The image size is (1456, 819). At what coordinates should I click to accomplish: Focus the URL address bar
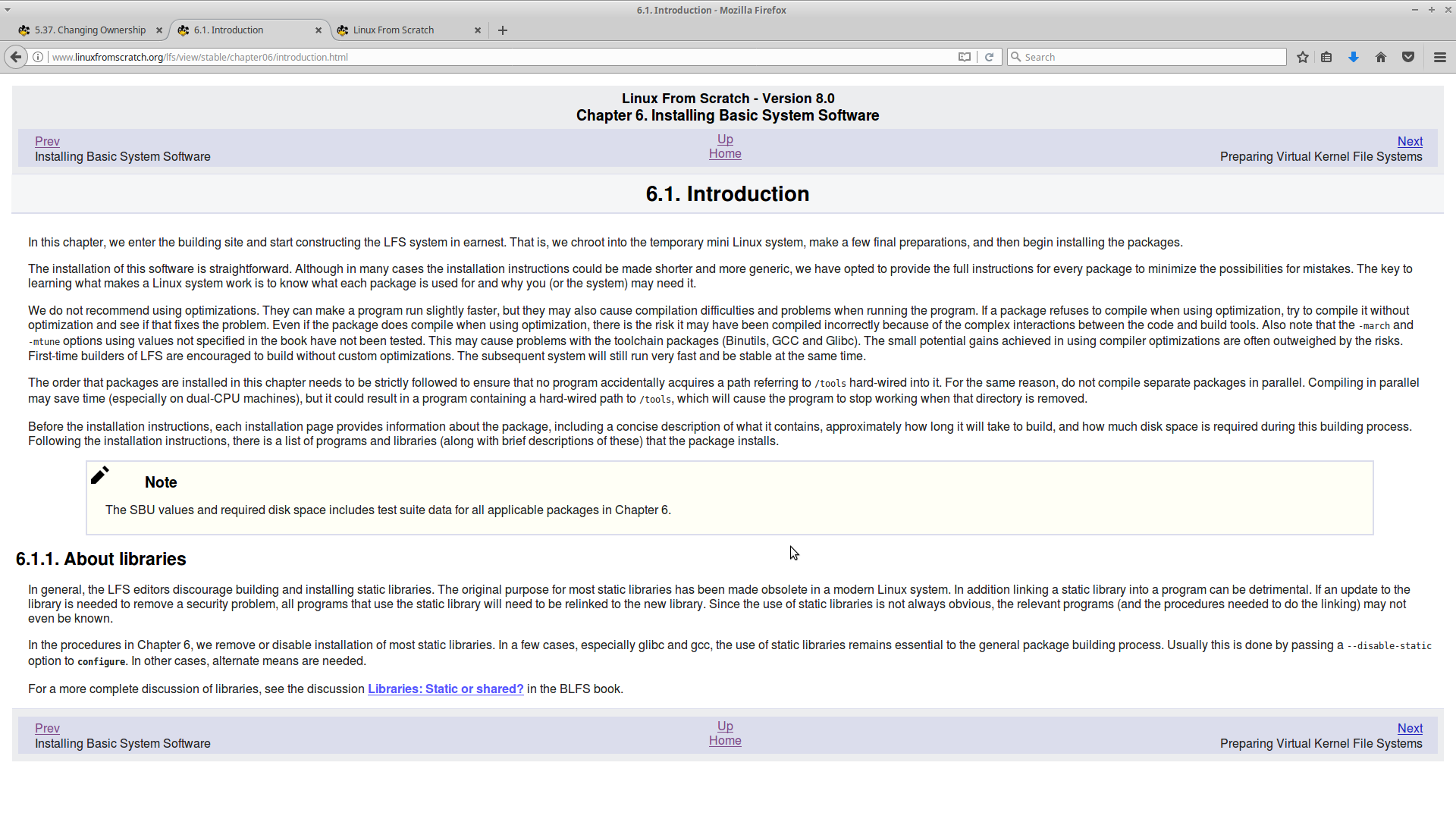(500, 57)
